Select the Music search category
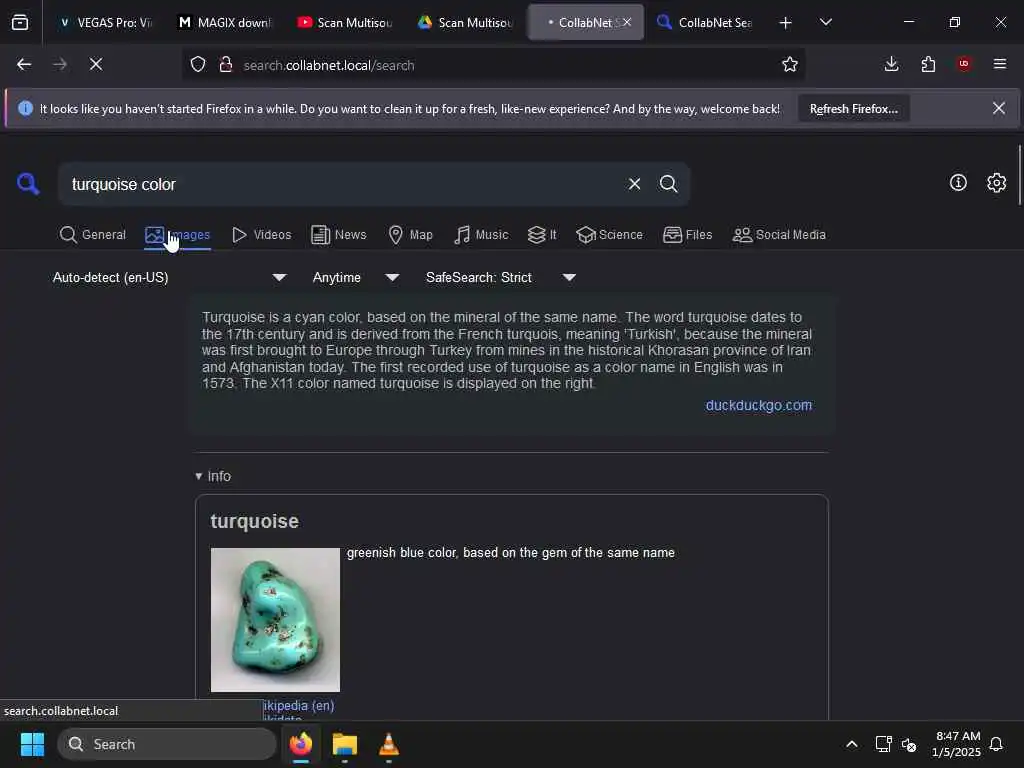 tap(481, 234)
